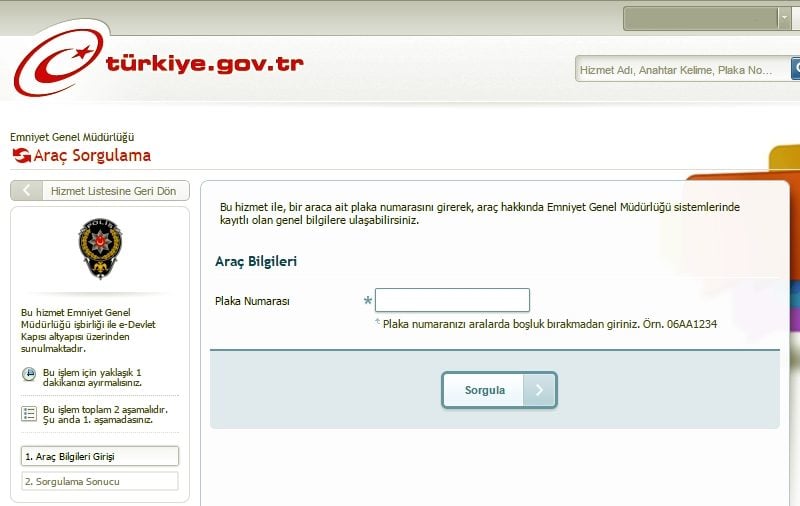Click the Araç Sorgulama page heading
This screenshot has width=800, height=506.
click(x=92, y=155)
